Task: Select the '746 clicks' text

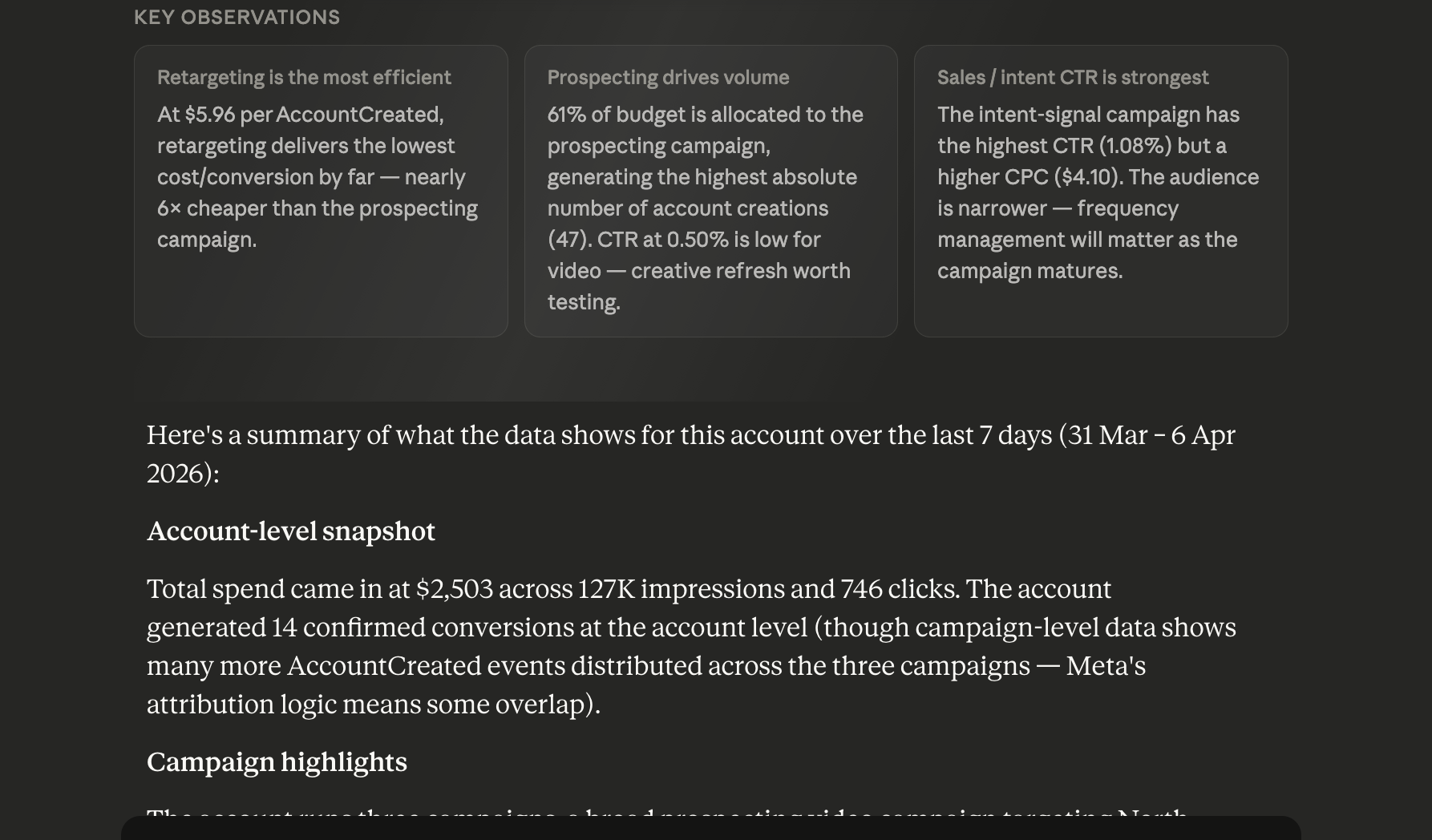Action: [899, 589]
